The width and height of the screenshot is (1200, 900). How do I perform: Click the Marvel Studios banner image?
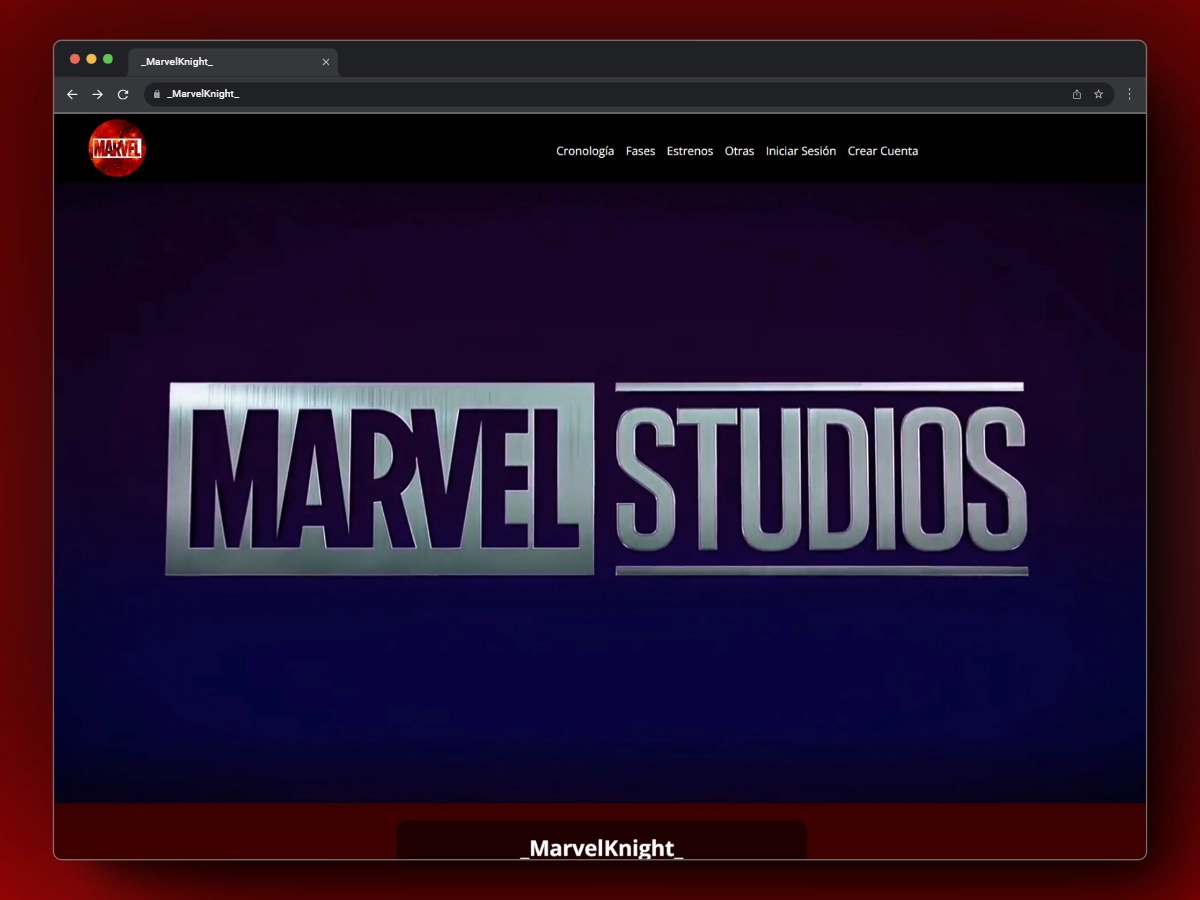pyautogui.click(x=600, y=492)
